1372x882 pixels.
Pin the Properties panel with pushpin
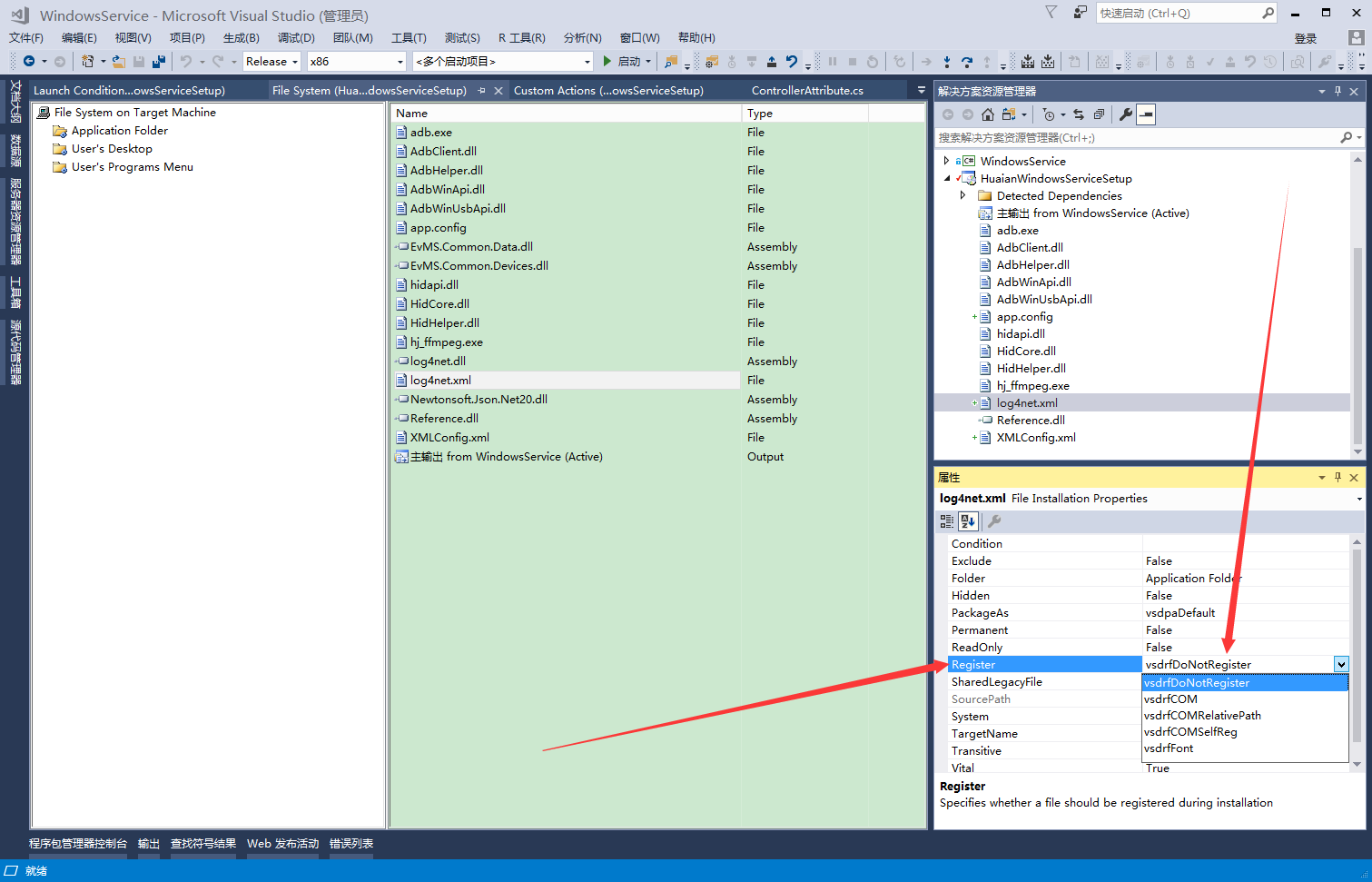pos(1337,478)
